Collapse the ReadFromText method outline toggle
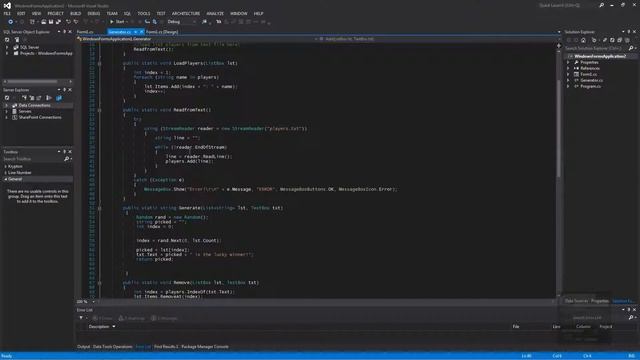The image size is (640, 360). click(99, 110)
